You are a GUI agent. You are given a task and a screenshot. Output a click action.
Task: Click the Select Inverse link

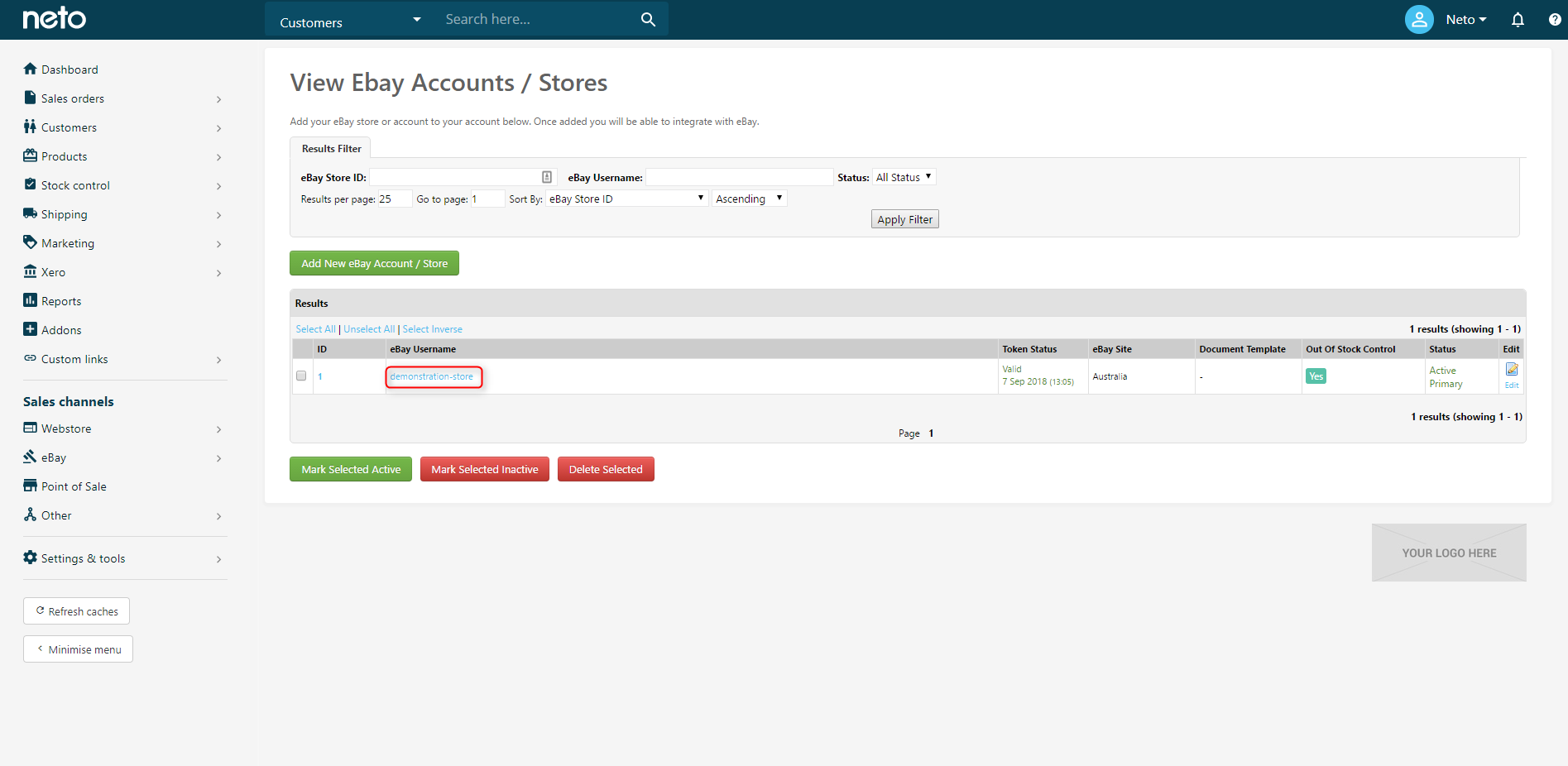(433, 329)
